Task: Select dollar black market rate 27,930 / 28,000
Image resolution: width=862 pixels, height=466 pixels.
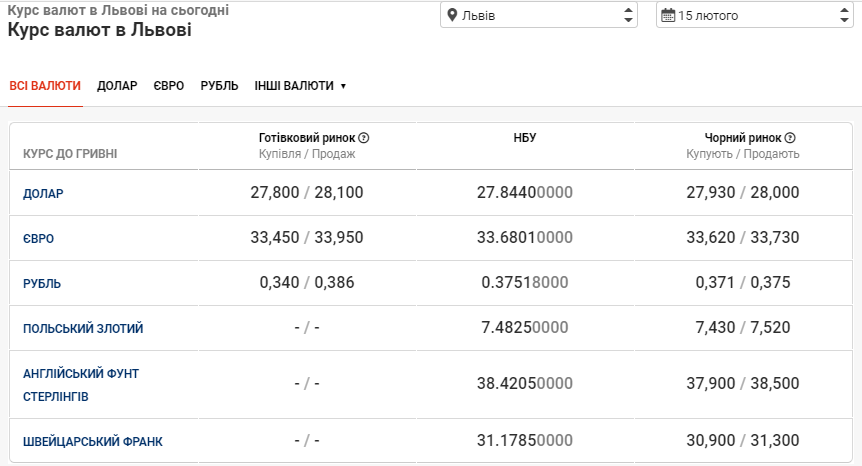Action: pos(743,192)
